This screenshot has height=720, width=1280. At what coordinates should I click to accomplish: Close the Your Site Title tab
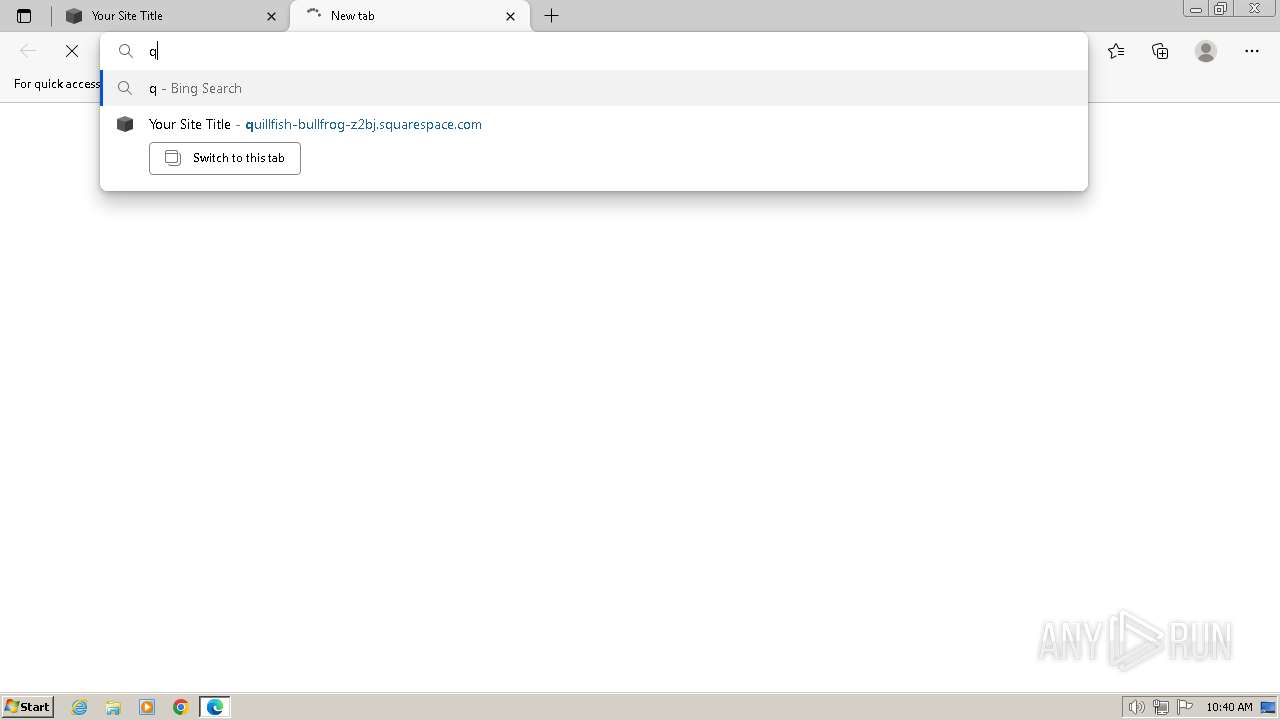click(271, 16)
